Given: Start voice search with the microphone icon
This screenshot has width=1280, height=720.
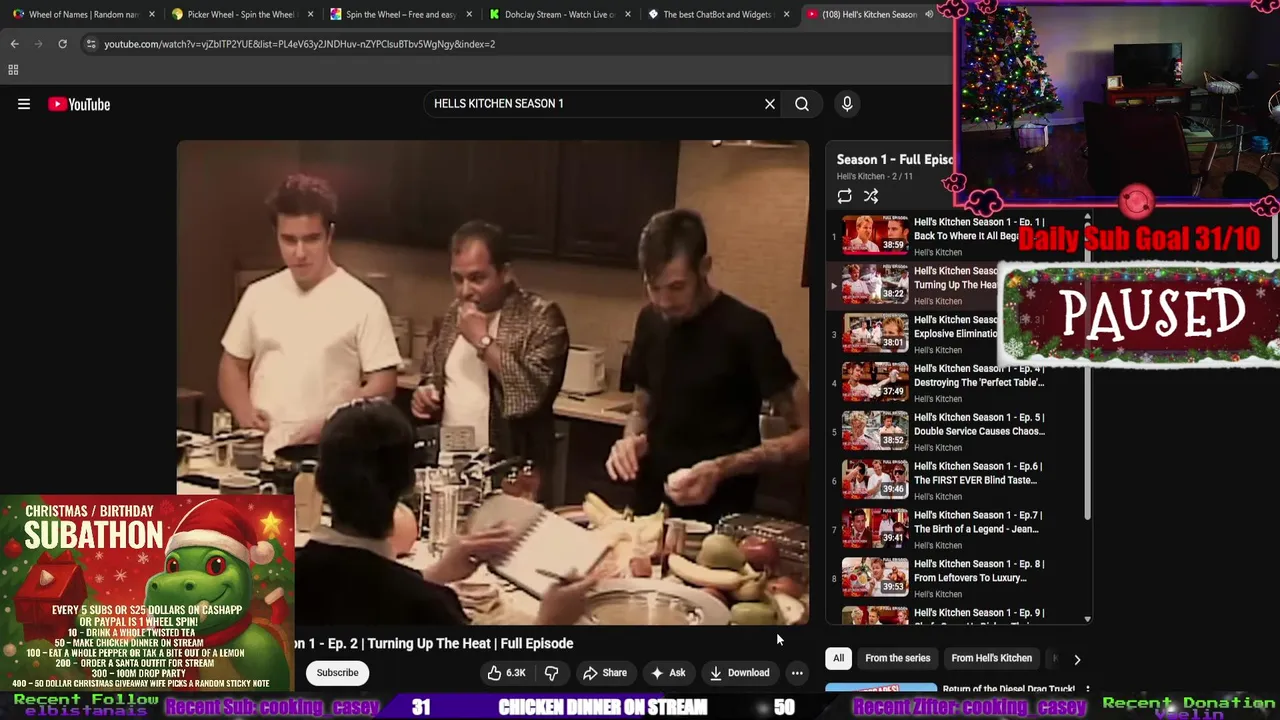Looking at the screenshot, I should pos(847,104).
